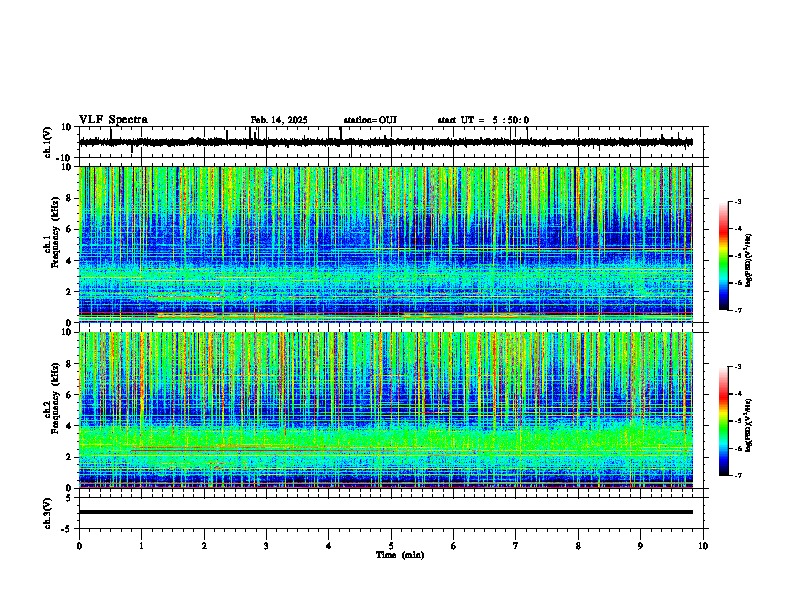Click the ch.1 color bar log PSD unit label
The image size is (792, 612).
click(749, 260)
